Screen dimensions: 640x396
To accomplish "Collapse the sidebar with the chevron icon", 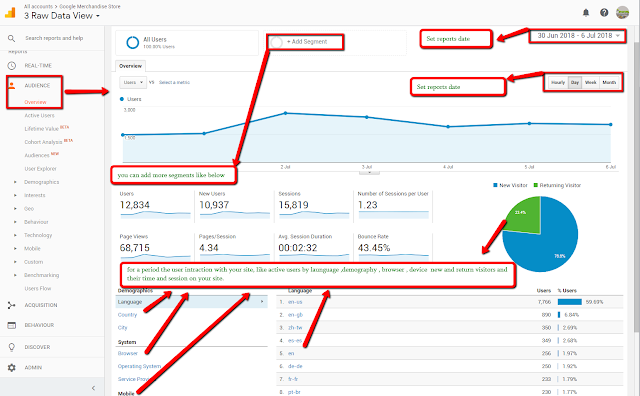I will 93,388.
